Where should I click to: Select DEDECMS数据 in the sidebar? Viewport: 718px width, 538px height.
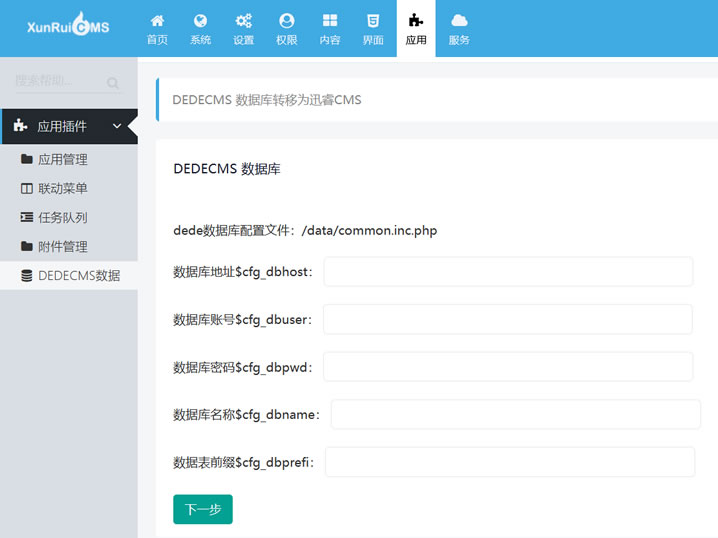coord(69,275)
